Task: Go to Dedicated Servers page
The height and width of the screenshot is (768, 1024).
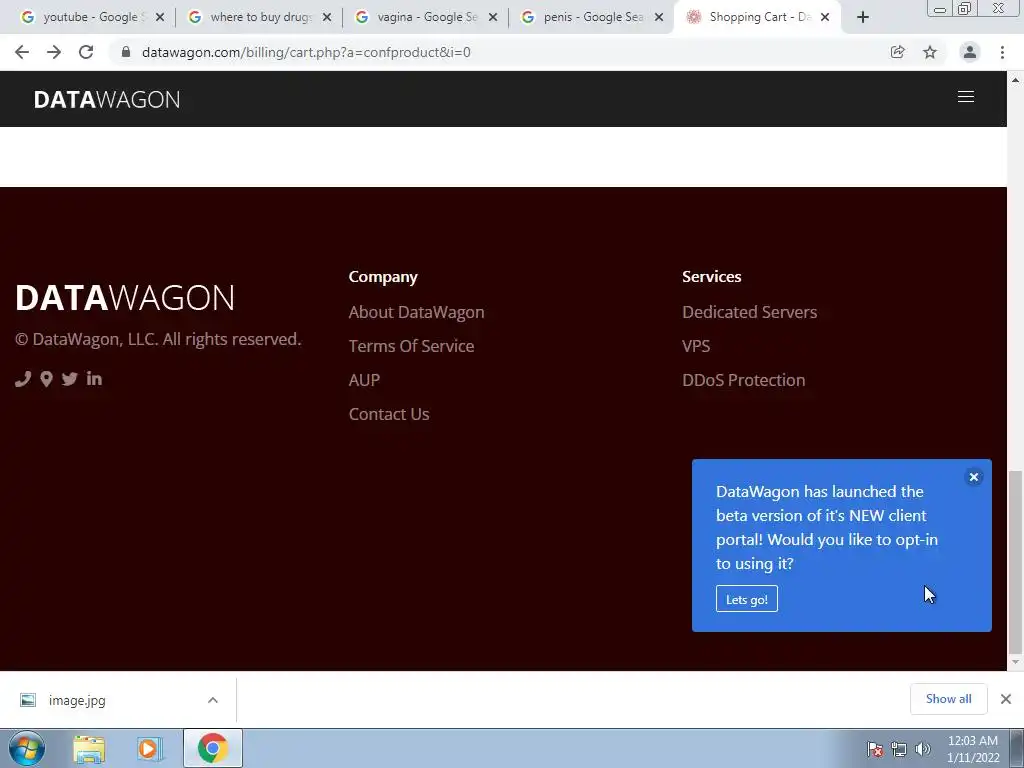Action: (x=750, y=312)
